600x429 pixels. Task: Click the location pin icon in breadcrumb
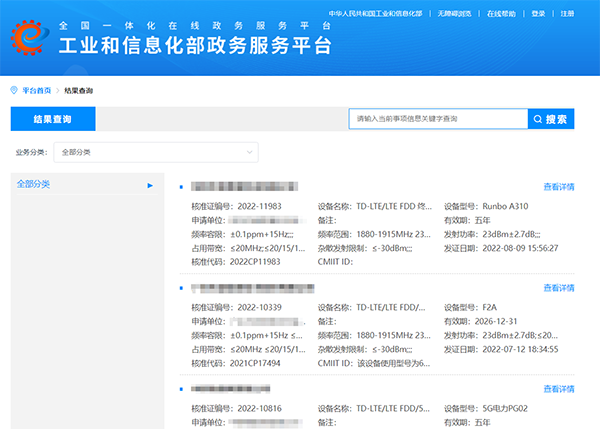pos(13,90)
